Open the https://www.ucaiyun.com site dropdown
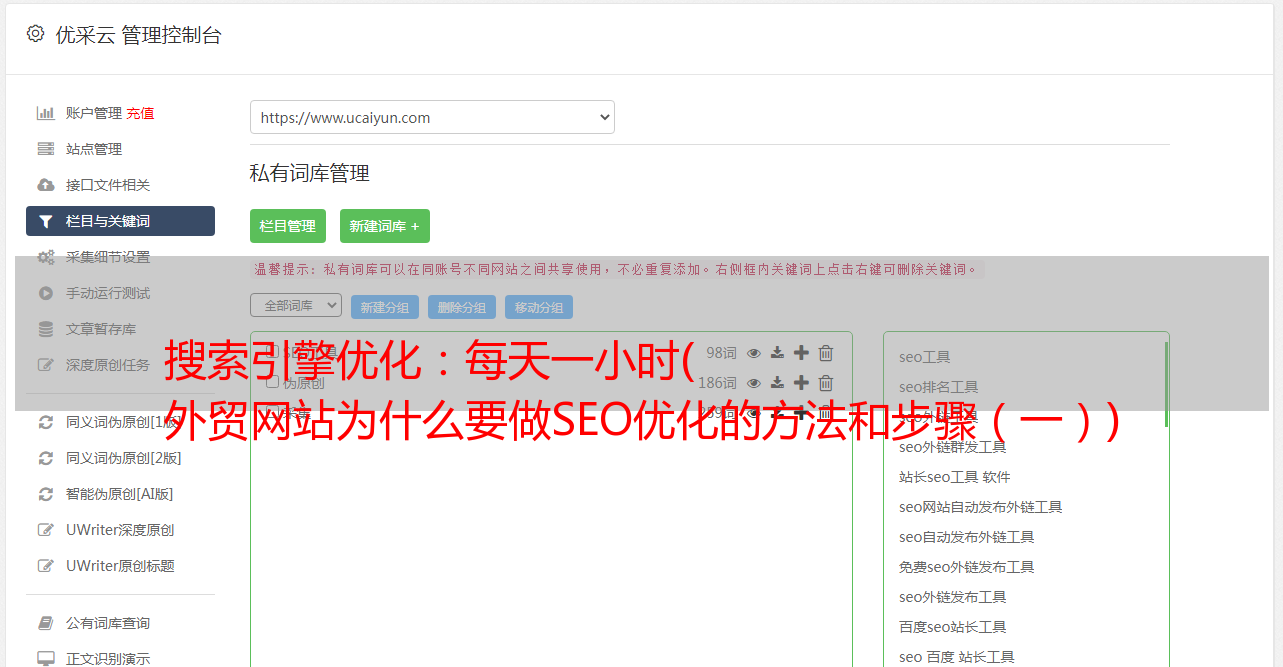This screenshot has height=667, width=1283. [432, 117]
